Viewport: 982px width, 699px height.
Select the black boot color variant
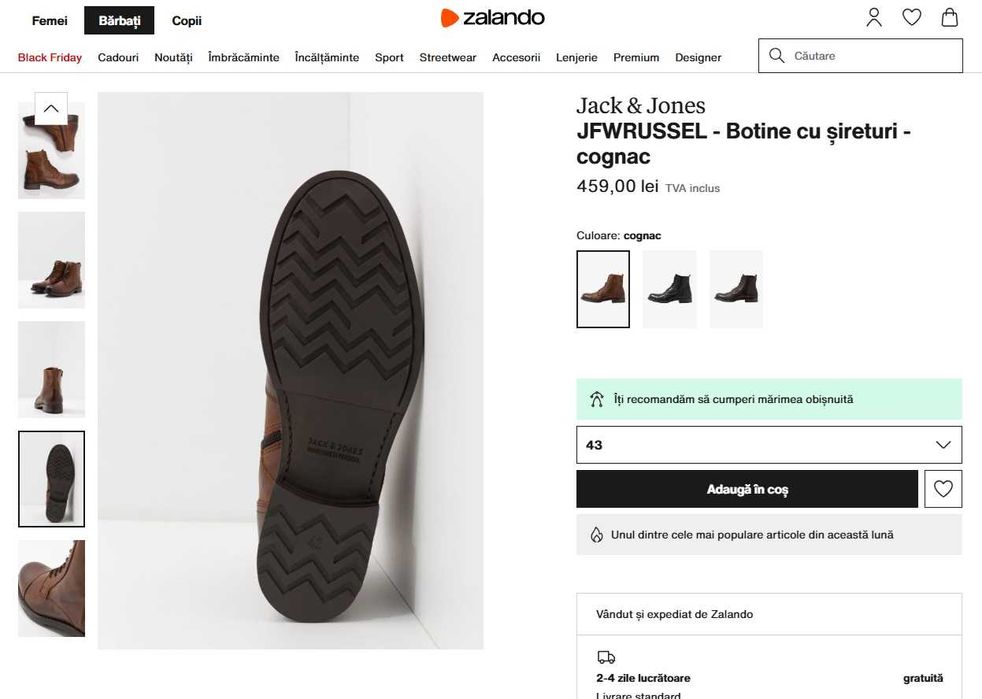pyautogui.click(x=669, y=289)
